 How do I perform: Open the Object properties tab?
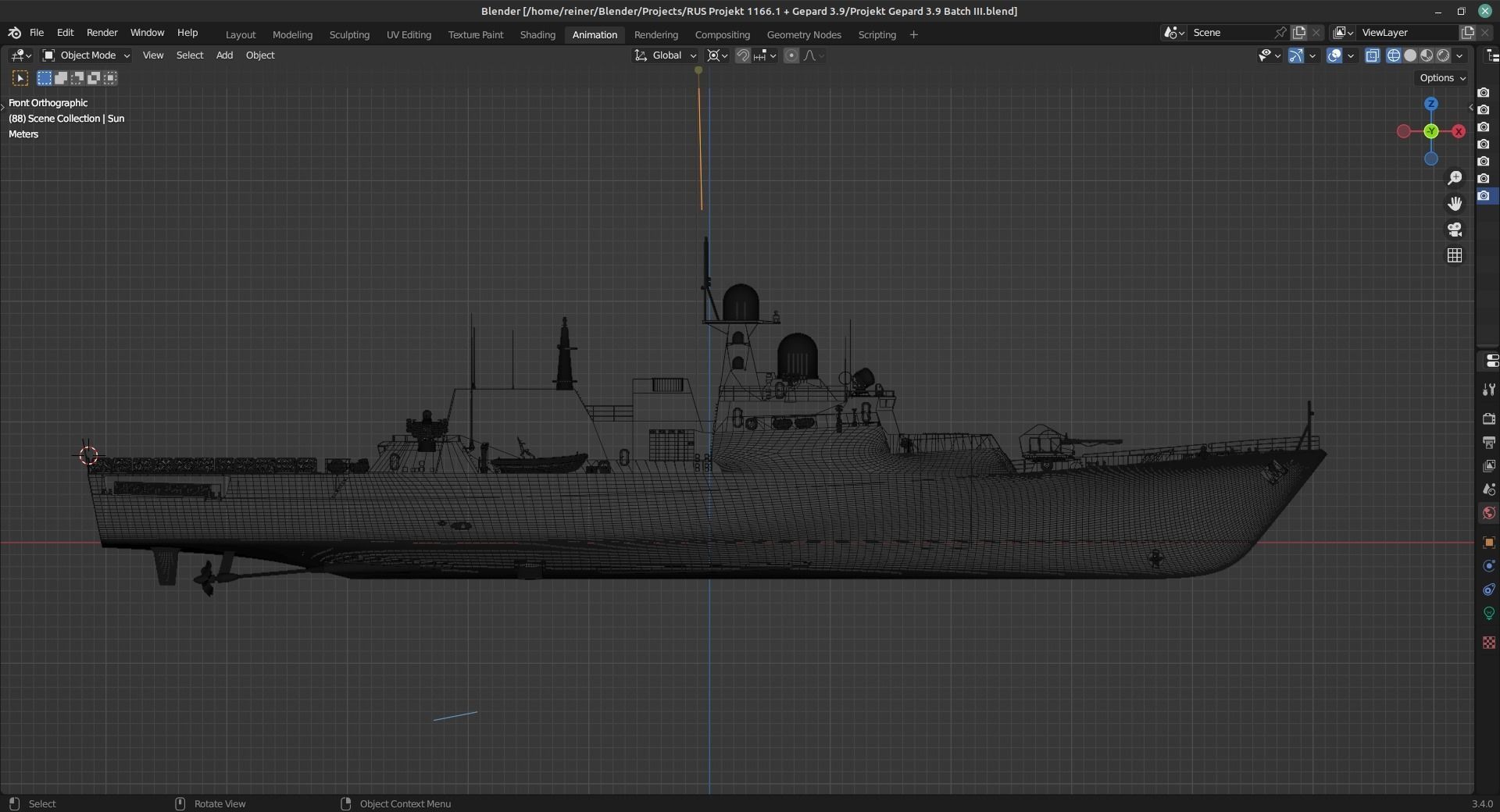tap(1489, 543)
